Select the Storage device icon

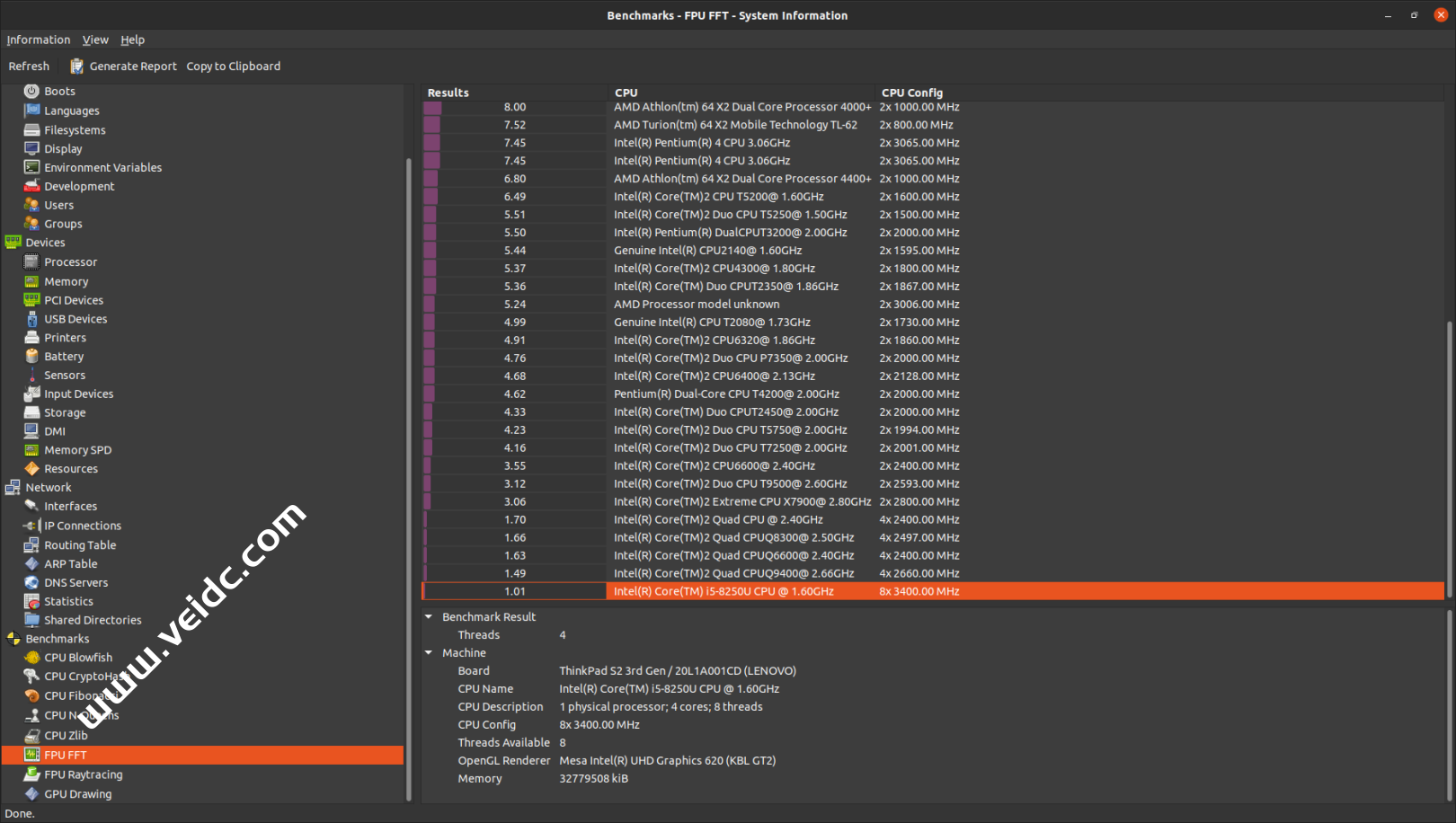(31, 412)
